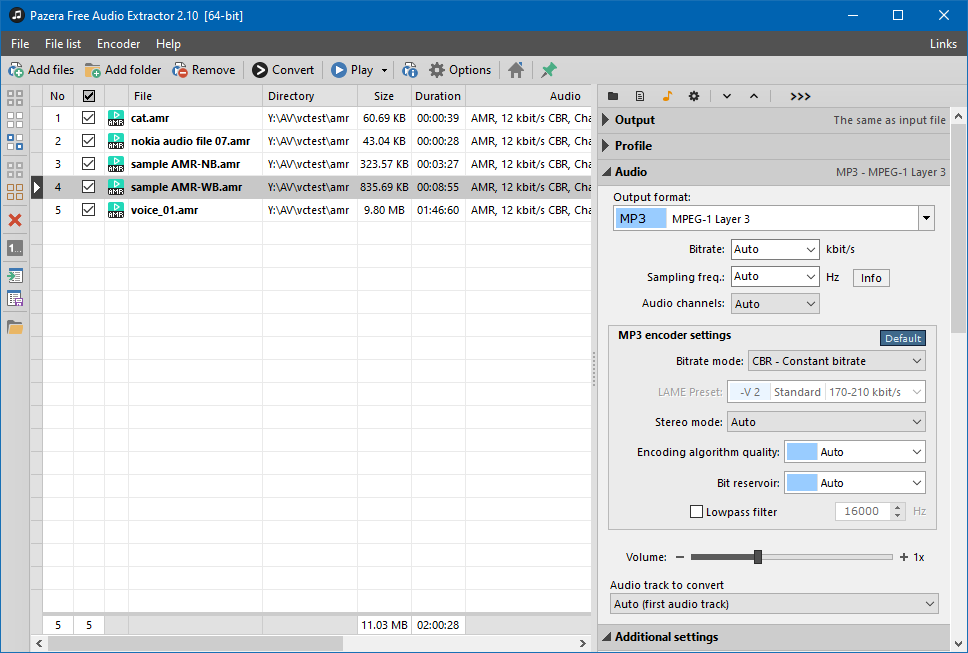Open the Stereo mode dropdown
968x653 pixels.
coord(826,422)
